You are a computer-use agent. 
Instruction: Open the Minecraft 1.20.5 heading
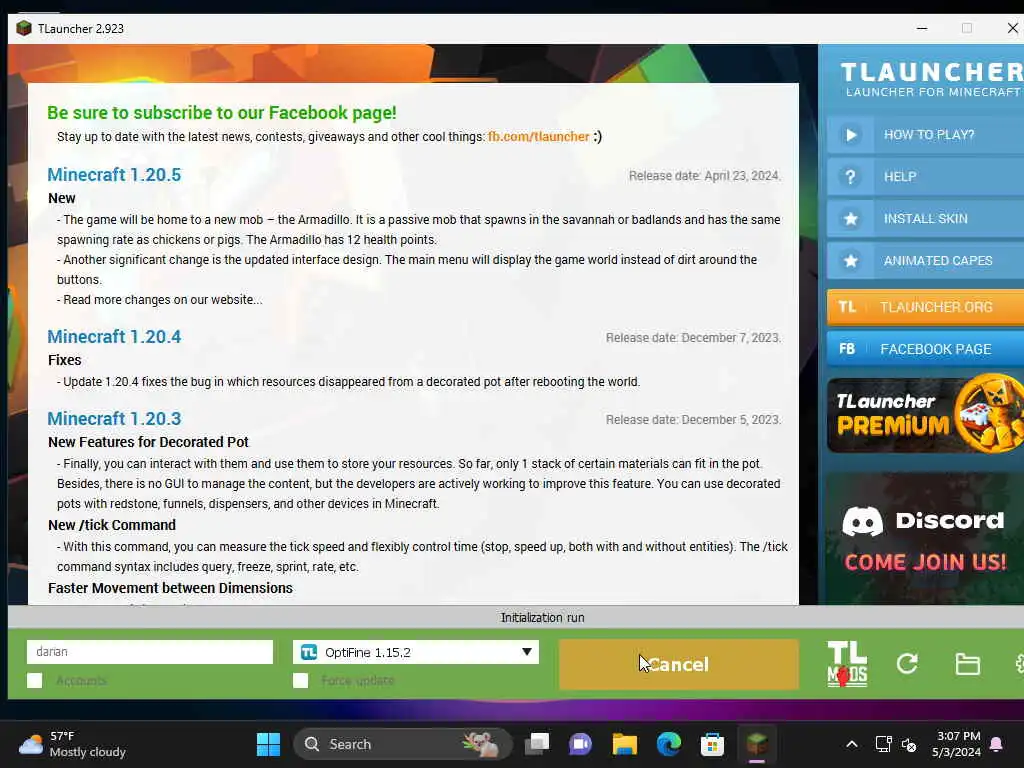point(114,175)
